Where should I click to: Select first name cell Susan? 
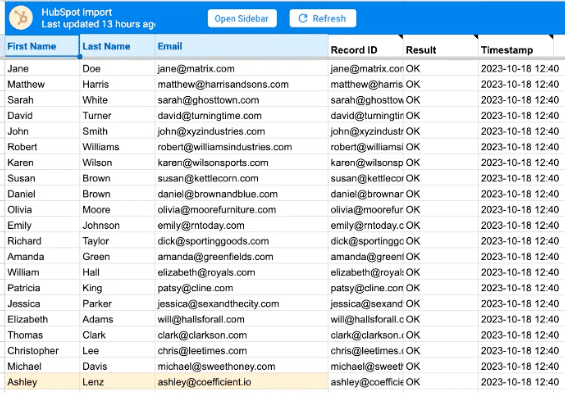tap(42, 178)
